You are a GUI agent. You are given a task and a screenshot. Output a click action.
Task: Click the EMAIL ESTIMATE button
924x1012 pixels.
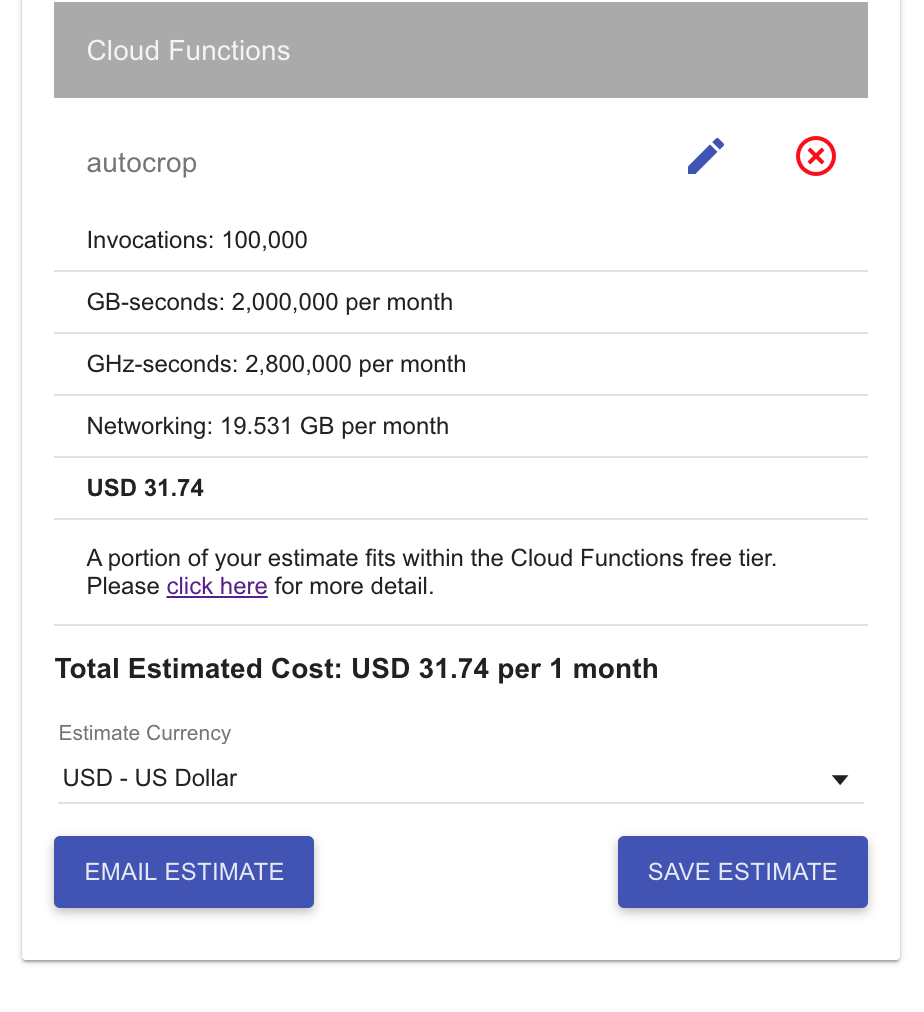click(184, 872)
